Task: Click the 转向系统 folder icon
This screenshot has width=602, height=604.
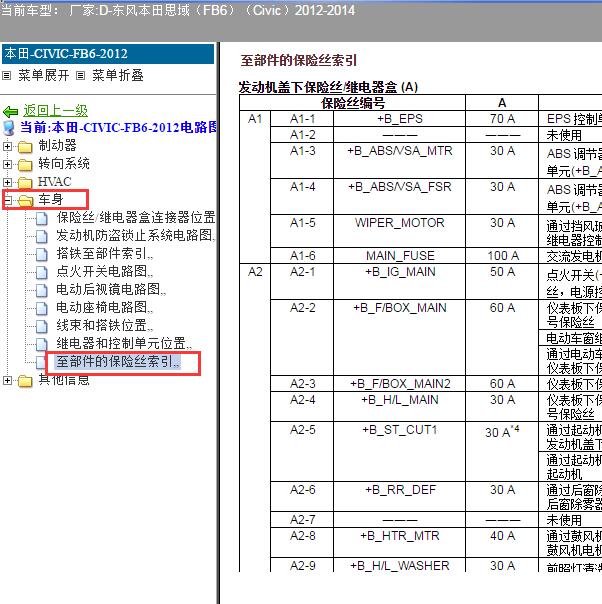Action: pos(25,165)
